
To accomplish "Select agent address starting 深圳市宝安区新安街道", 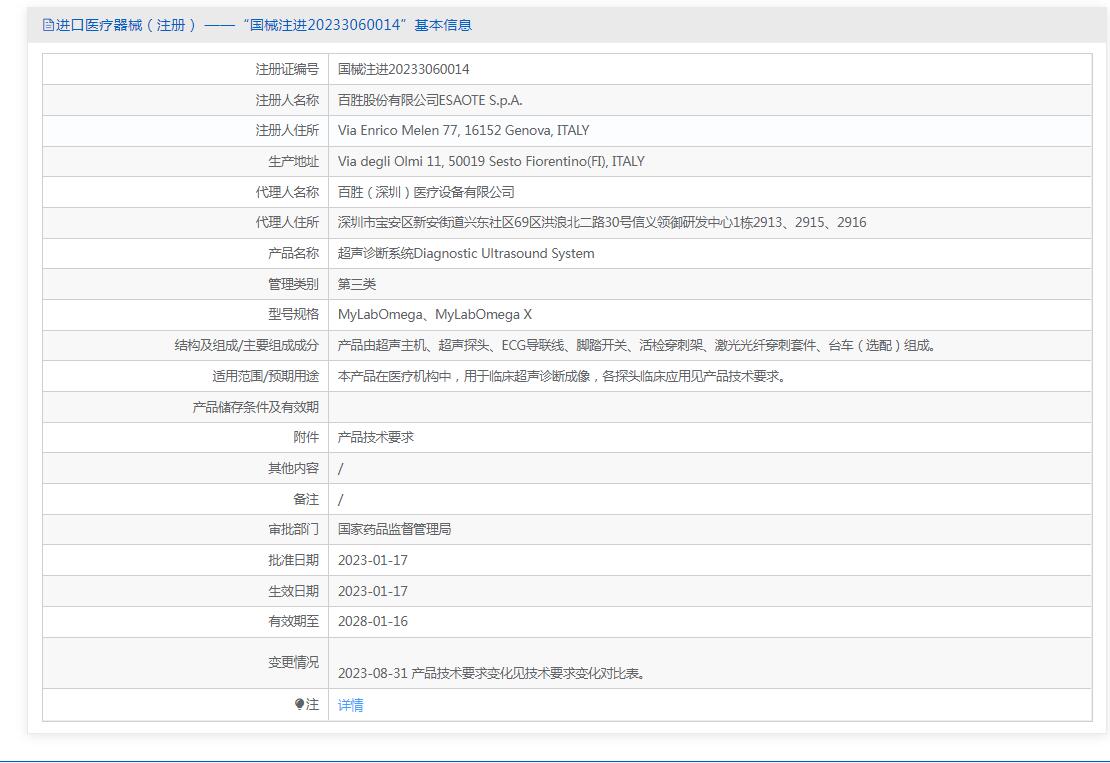I will [602, 222].
